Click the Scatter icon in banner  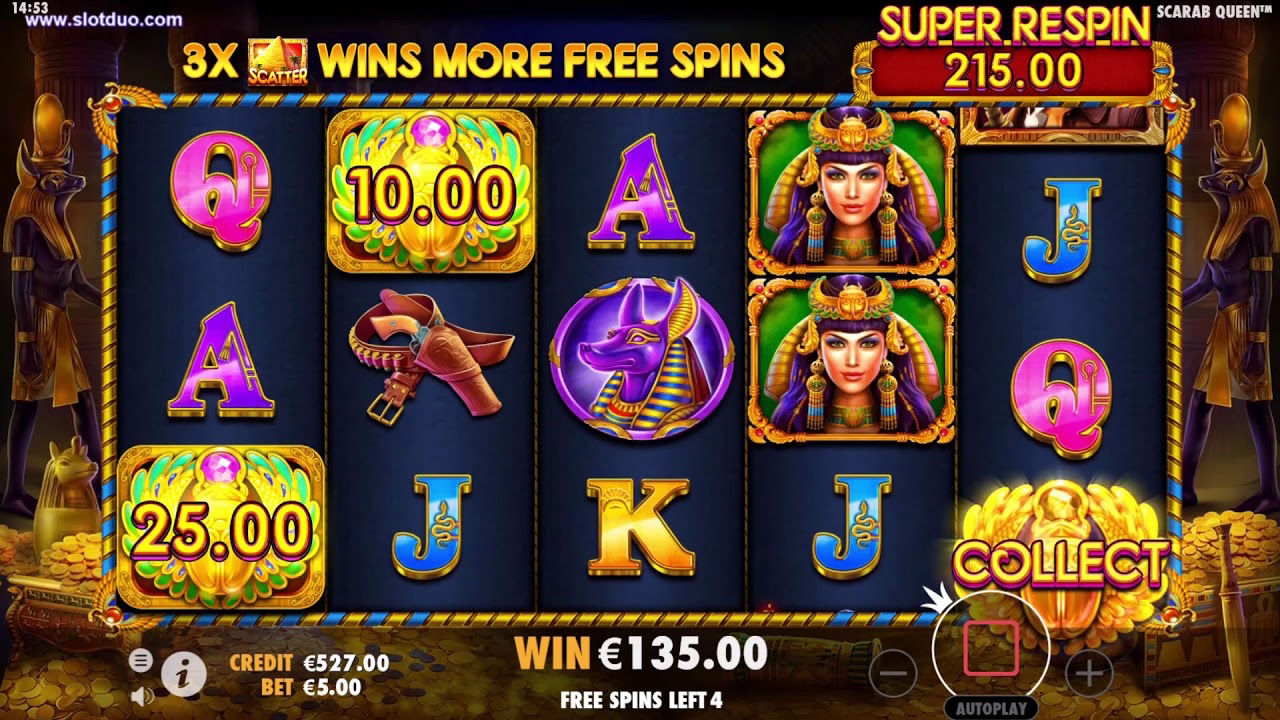pos(277,61)
